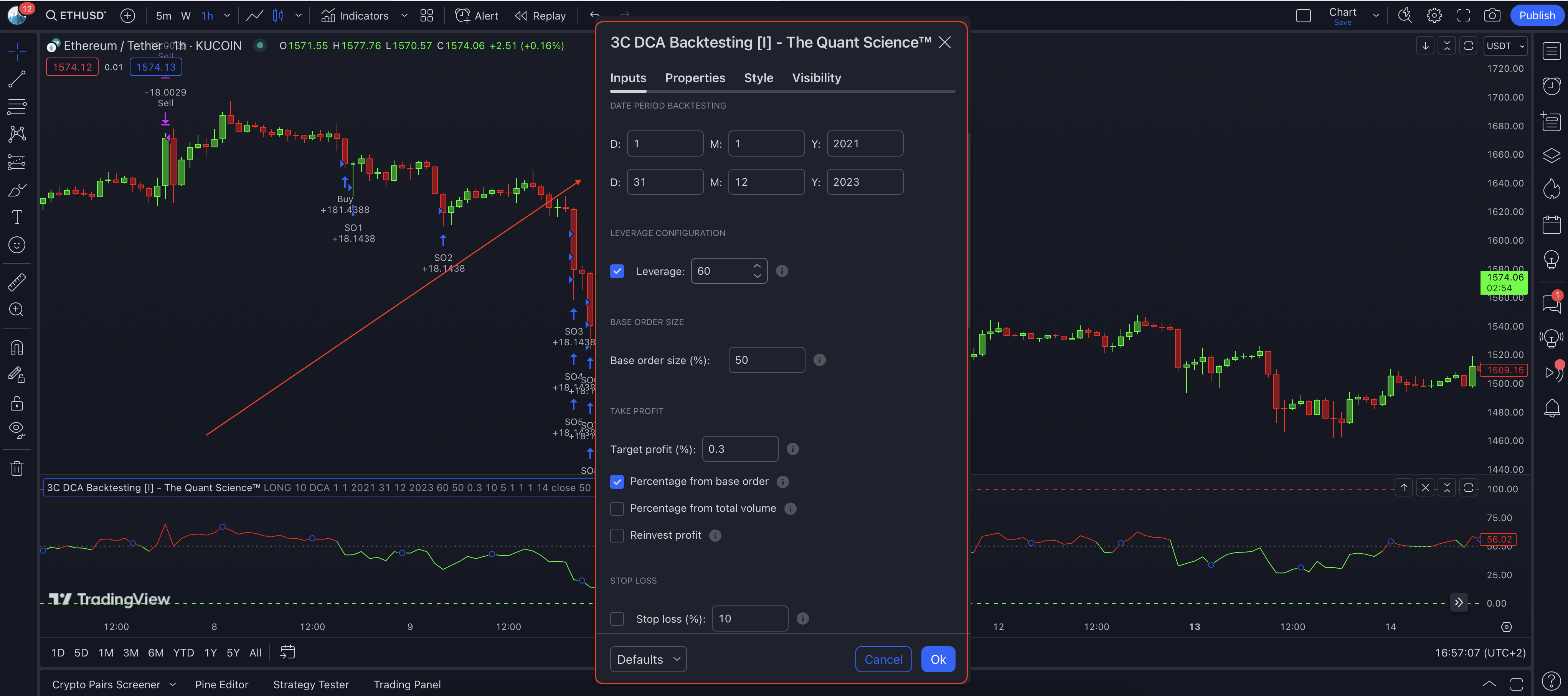
Task: Uncheck the Leverage checkbox
Action: tap(617, 271)
